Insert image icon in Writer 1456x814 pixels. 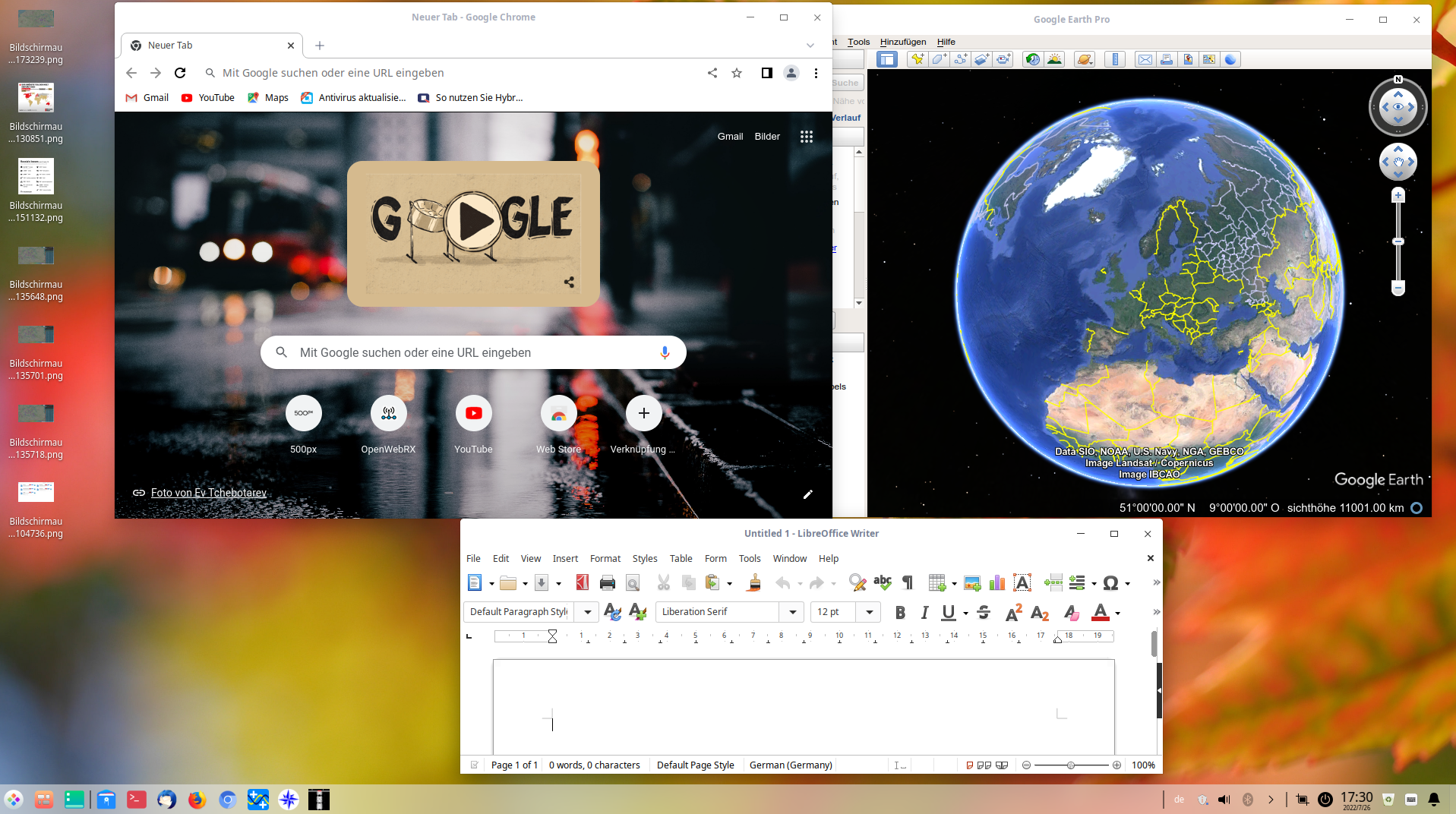tap(972, 582)
